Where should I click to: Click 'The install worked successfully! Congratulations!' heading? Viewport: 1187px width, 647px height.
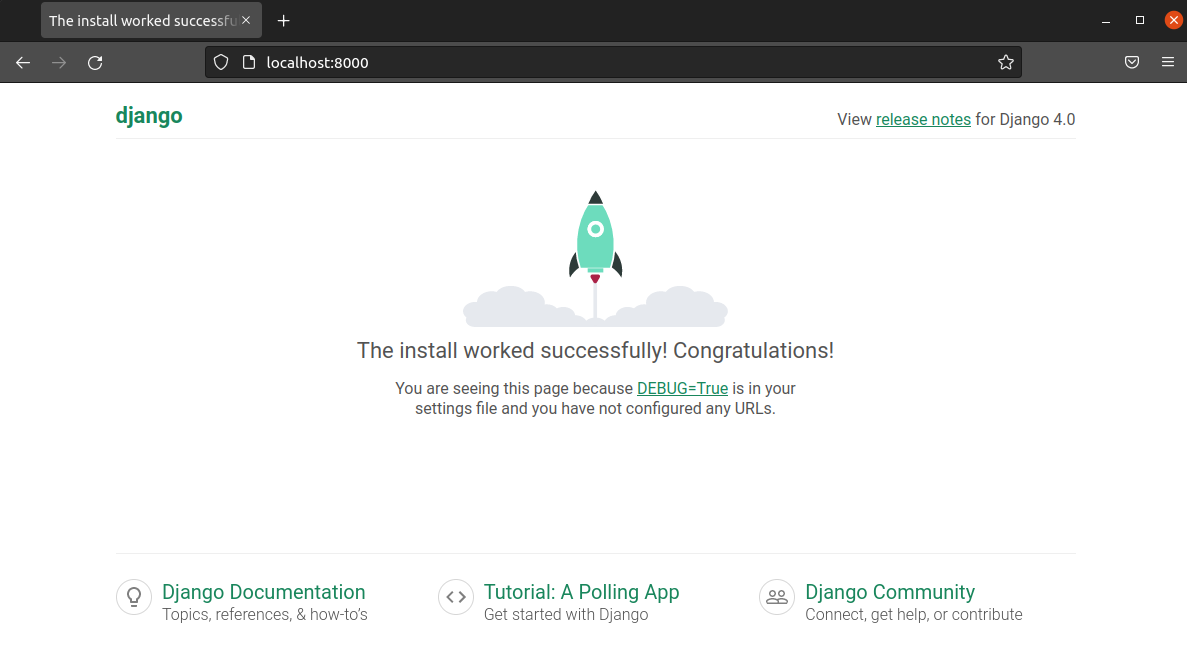coord(595,350)
